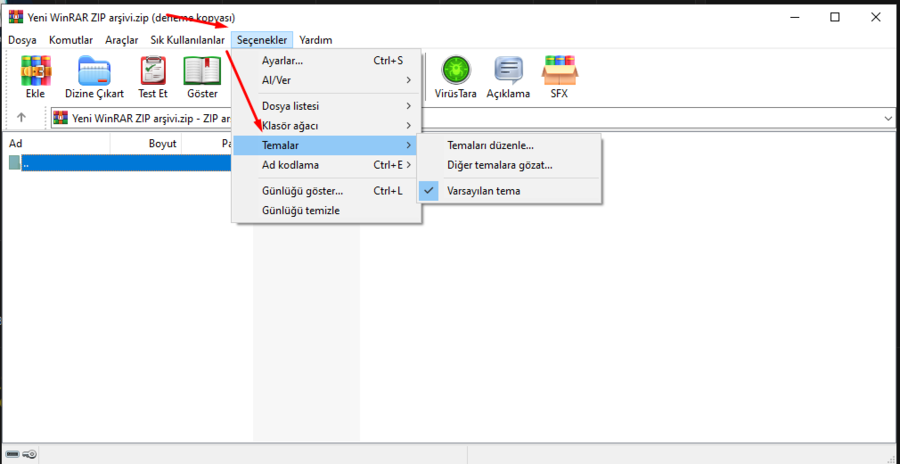This screenshot has width=900, height=464.
Task: Close the open Seçenekler menu
Action: coord(262,40)
